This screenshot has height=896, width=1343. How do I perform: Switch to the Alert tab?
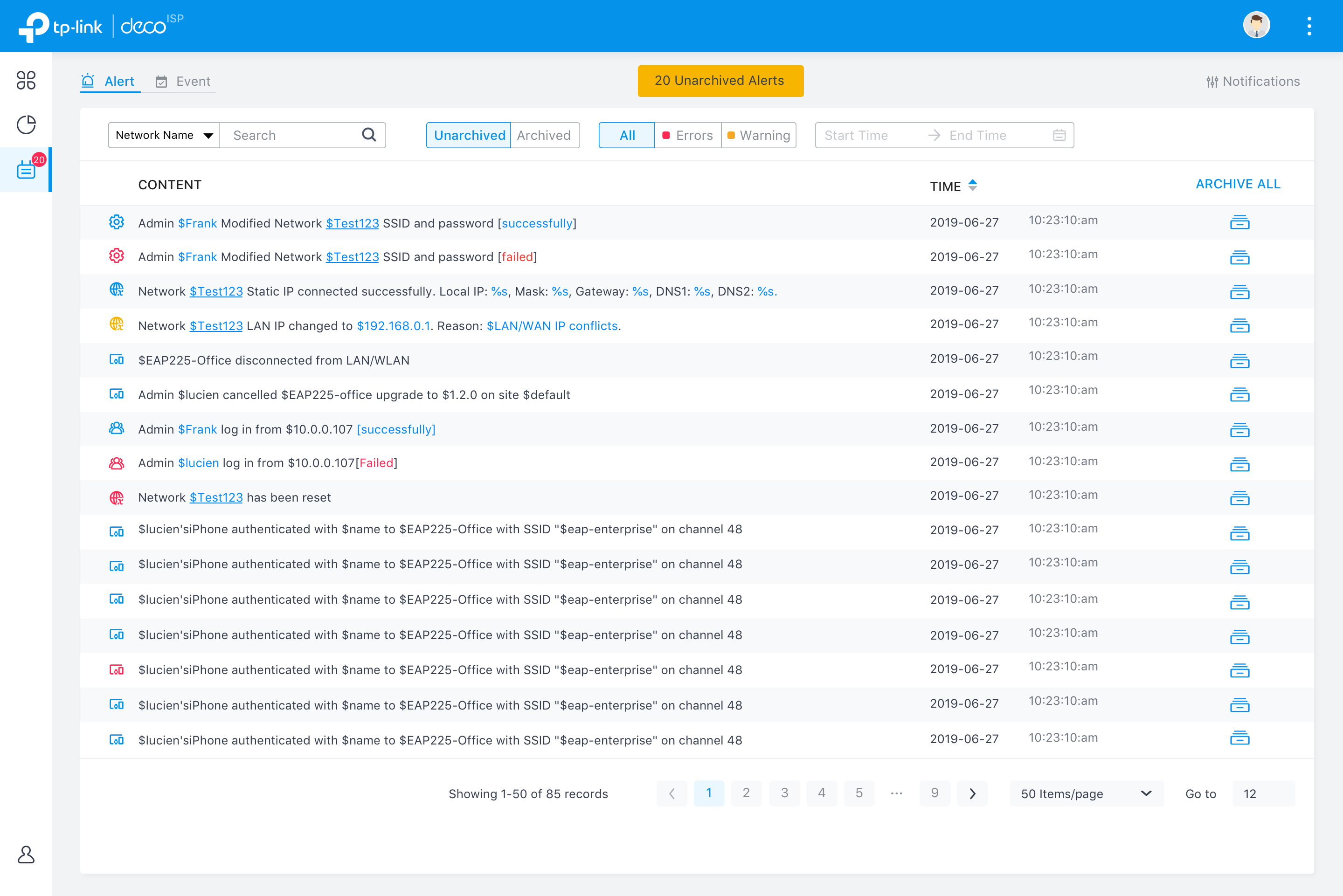[x=110, y=81]
